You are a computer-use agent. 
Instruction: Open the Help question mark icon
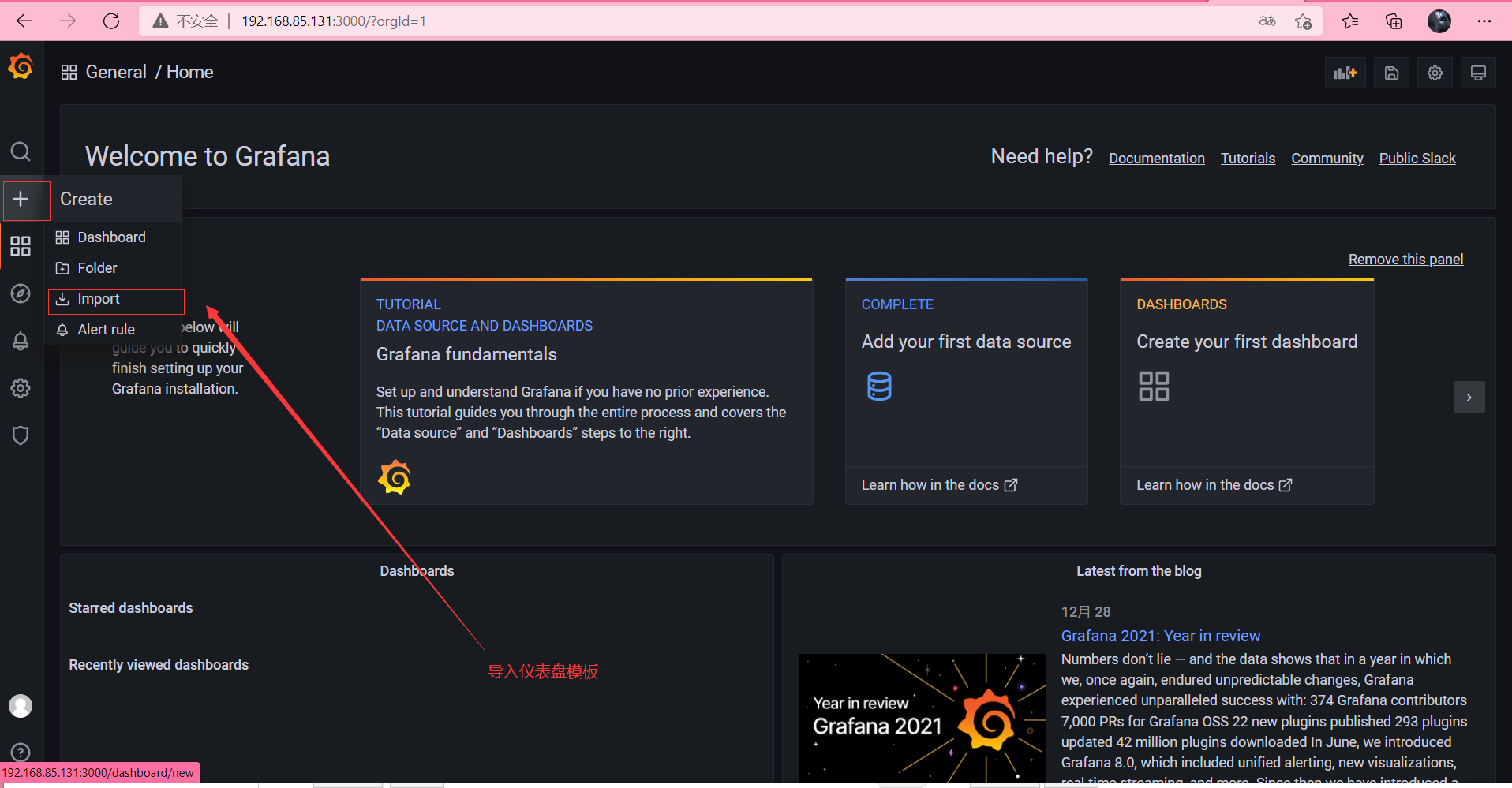tap(21, 753)
